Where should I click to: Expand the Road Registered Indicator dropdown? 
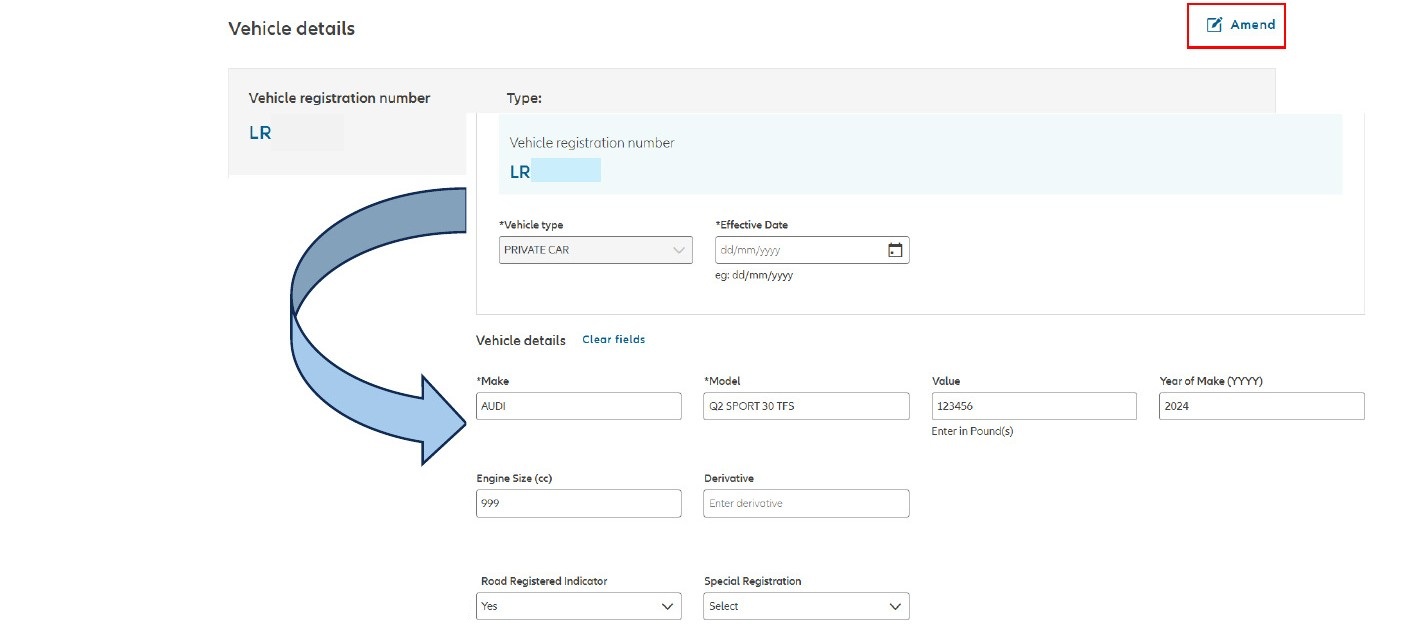point(579,606)
